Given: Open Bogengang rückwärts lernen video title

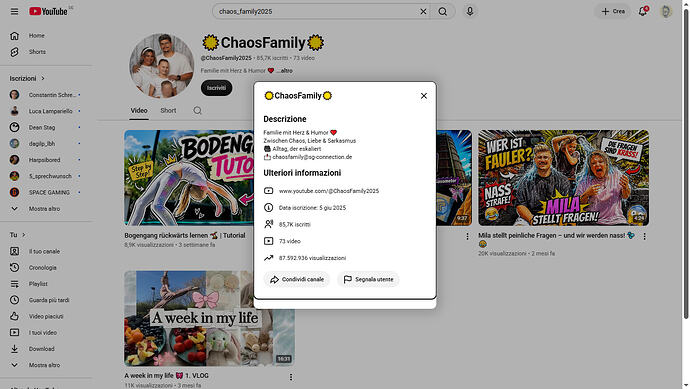Looking at the screenshot, I should click(184, 236).
